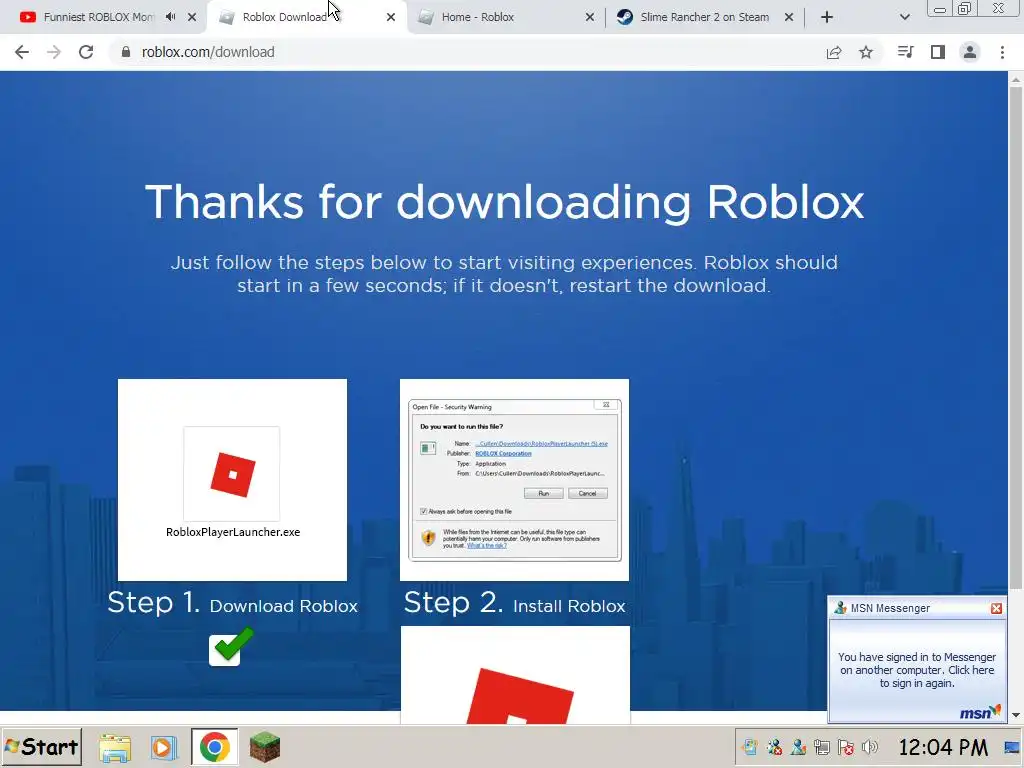Restore down the Chrome window
The image size is (1024, 768).
(x=964, y=9)
